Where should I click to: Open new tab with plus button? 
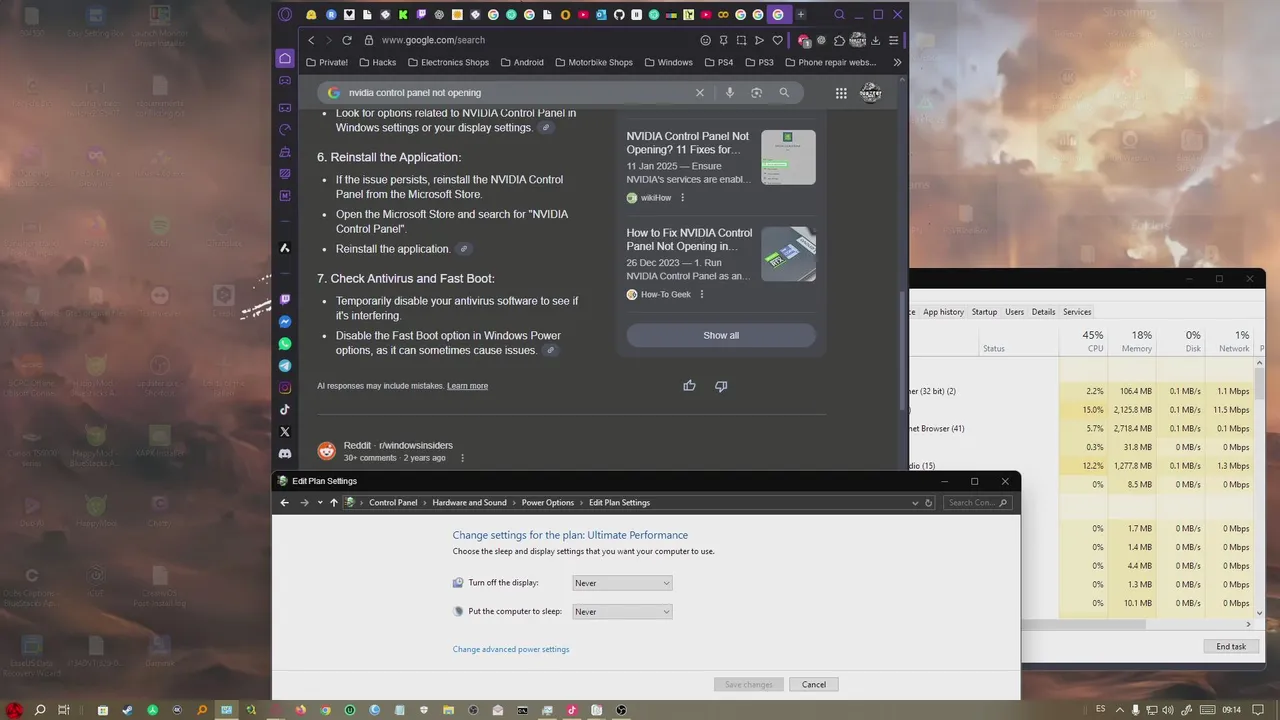(800, 15)
